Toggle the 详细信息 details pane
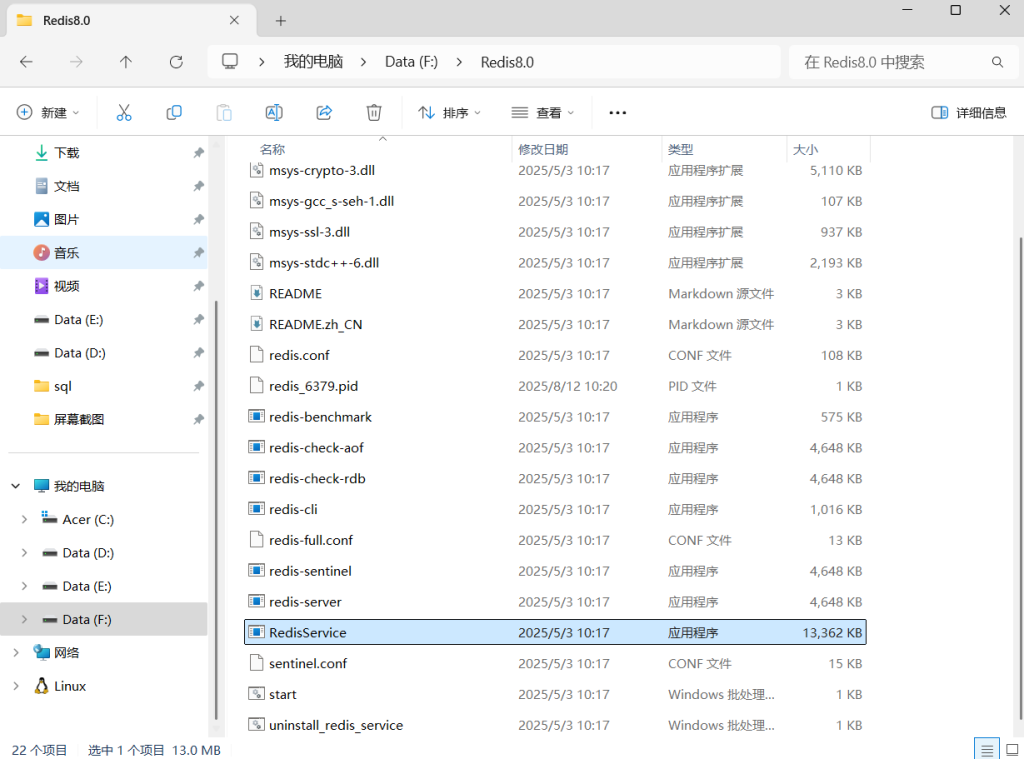The image size is (1024, 759). click(x=969, y=113)
